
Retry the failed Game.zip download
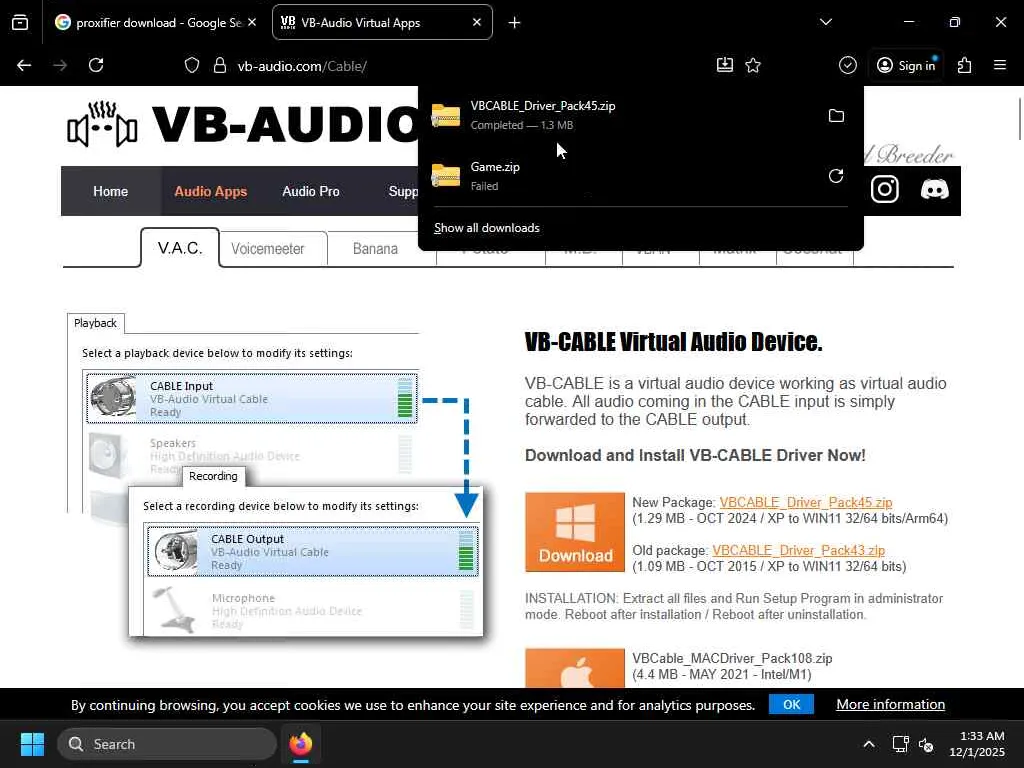(x=836, y=176)
